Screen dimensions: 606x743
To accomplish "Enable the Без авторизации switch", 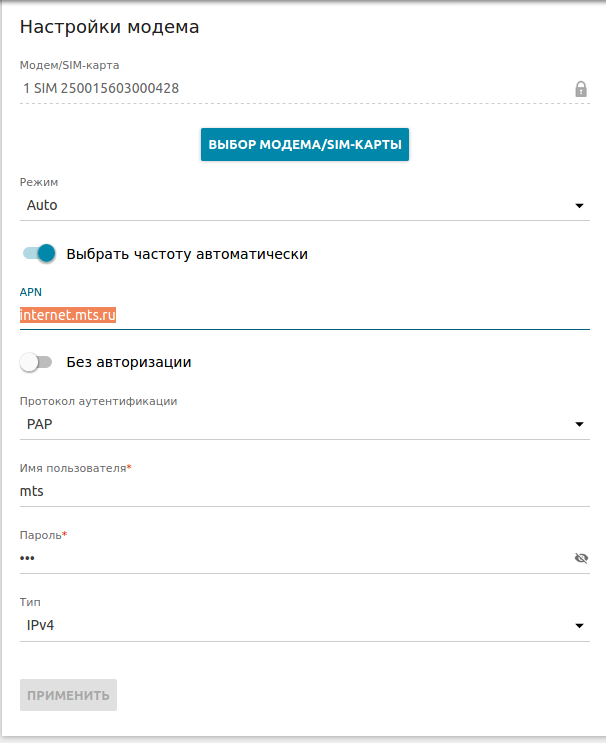I will pyautogui.click(x=36, y=362).
